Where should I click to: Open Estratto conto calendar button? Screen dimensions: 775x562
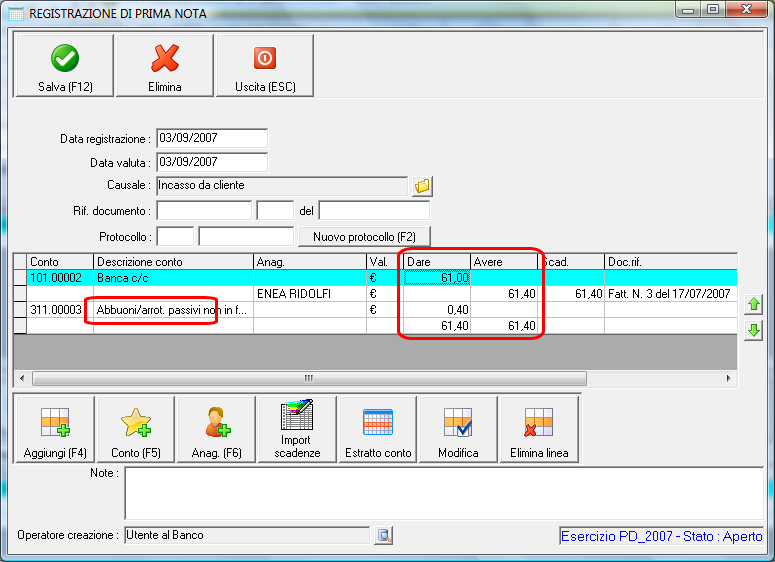click(378, 430)
